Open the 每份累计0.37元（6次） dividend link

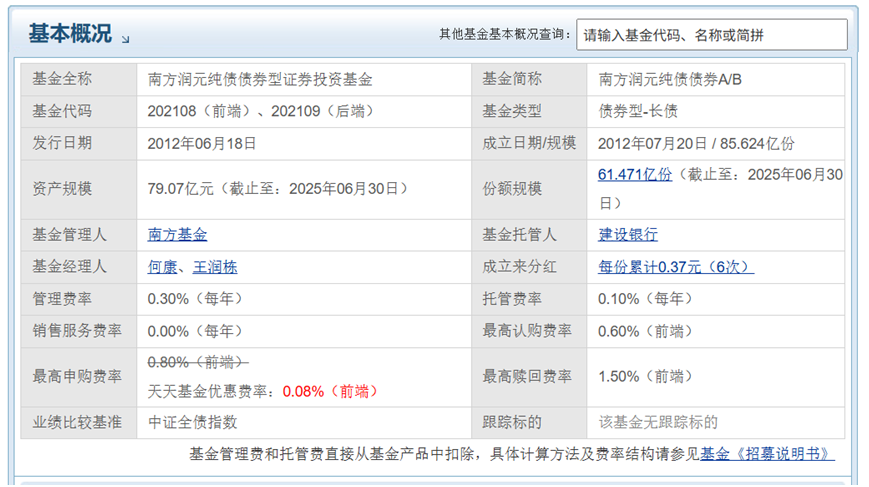pos(676,267)
